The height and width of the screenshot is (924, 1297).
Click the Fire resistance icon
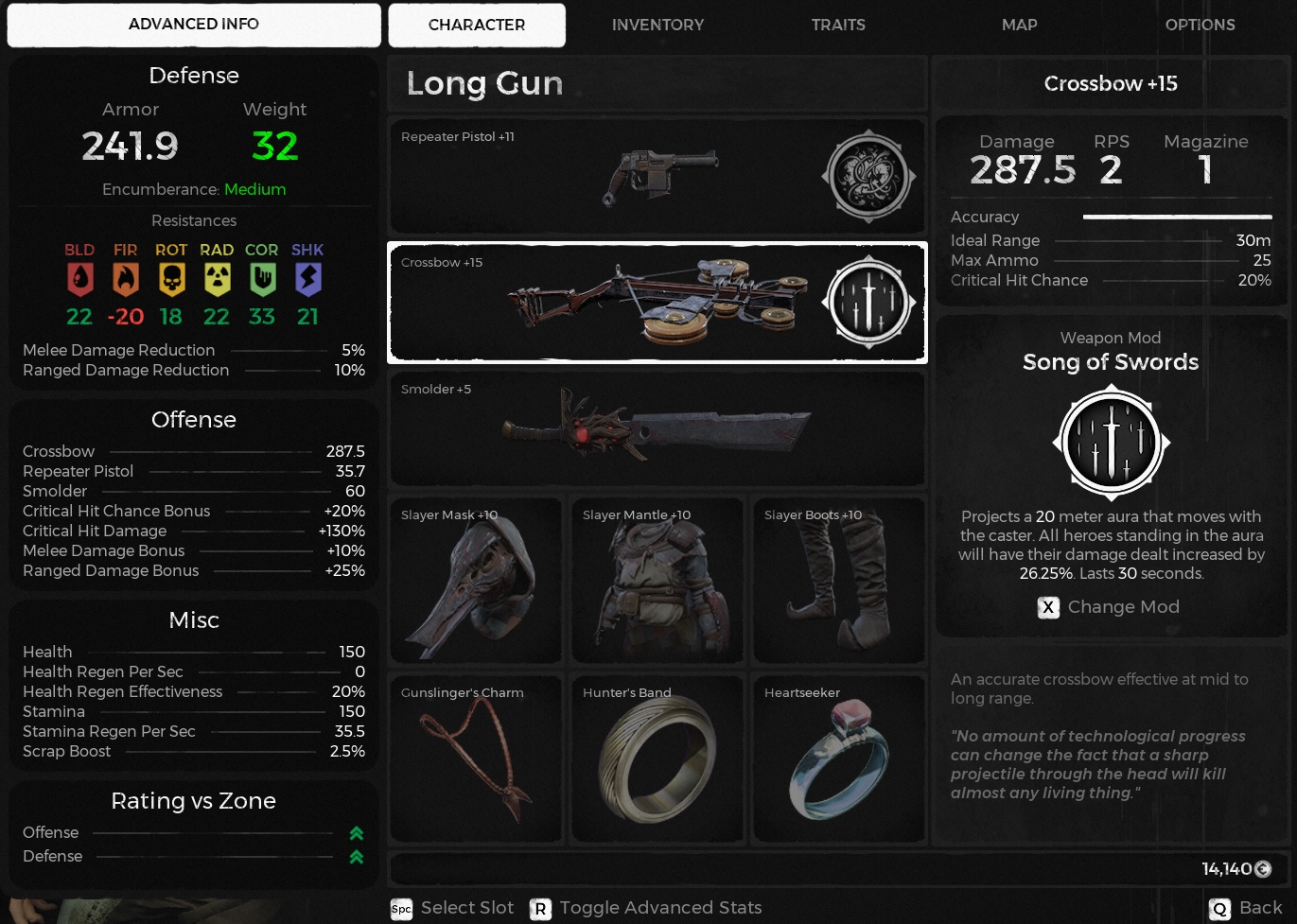(x=125, y=279)
